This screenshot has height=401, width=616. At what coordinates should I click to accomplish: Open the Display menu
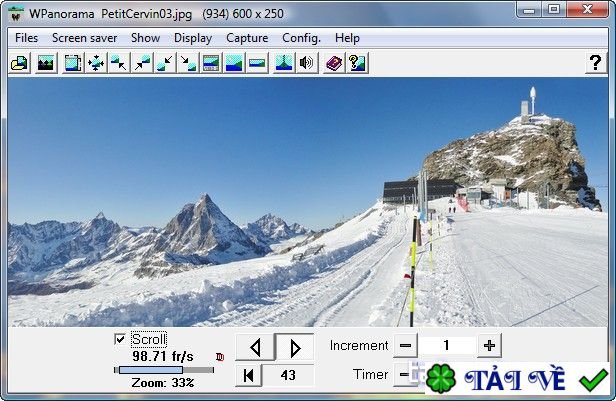[x=193, y=38]
